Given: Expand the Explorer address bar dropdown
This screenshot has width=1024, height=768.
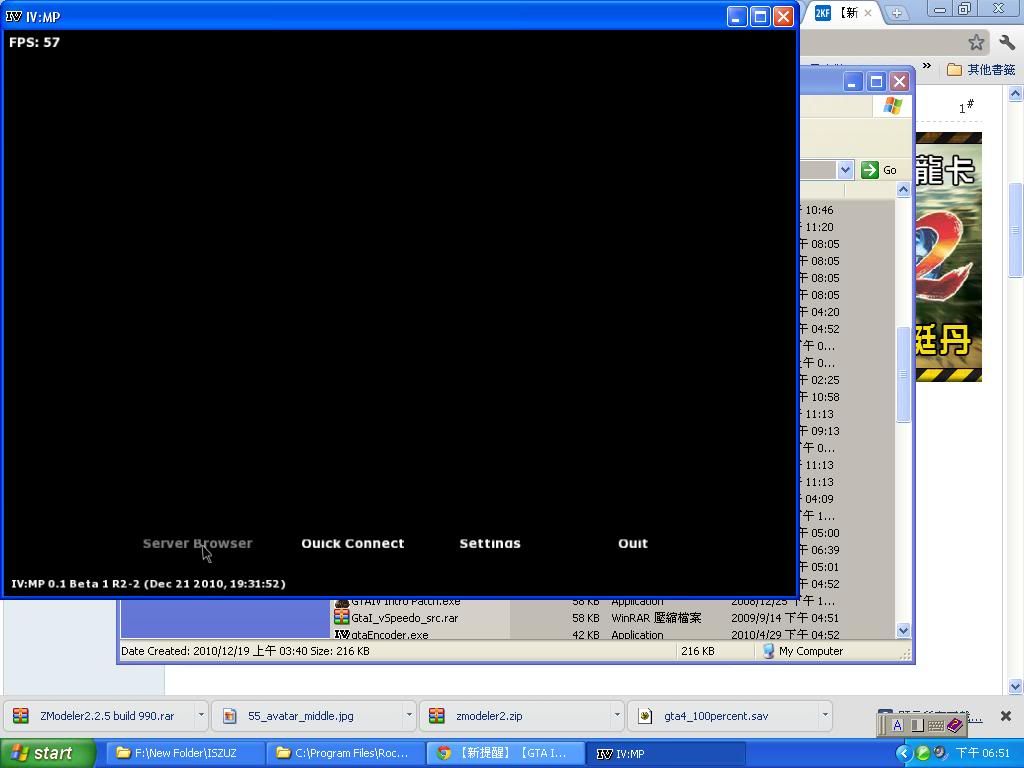Looking at the screenshot, I should (x=844, y=170).
